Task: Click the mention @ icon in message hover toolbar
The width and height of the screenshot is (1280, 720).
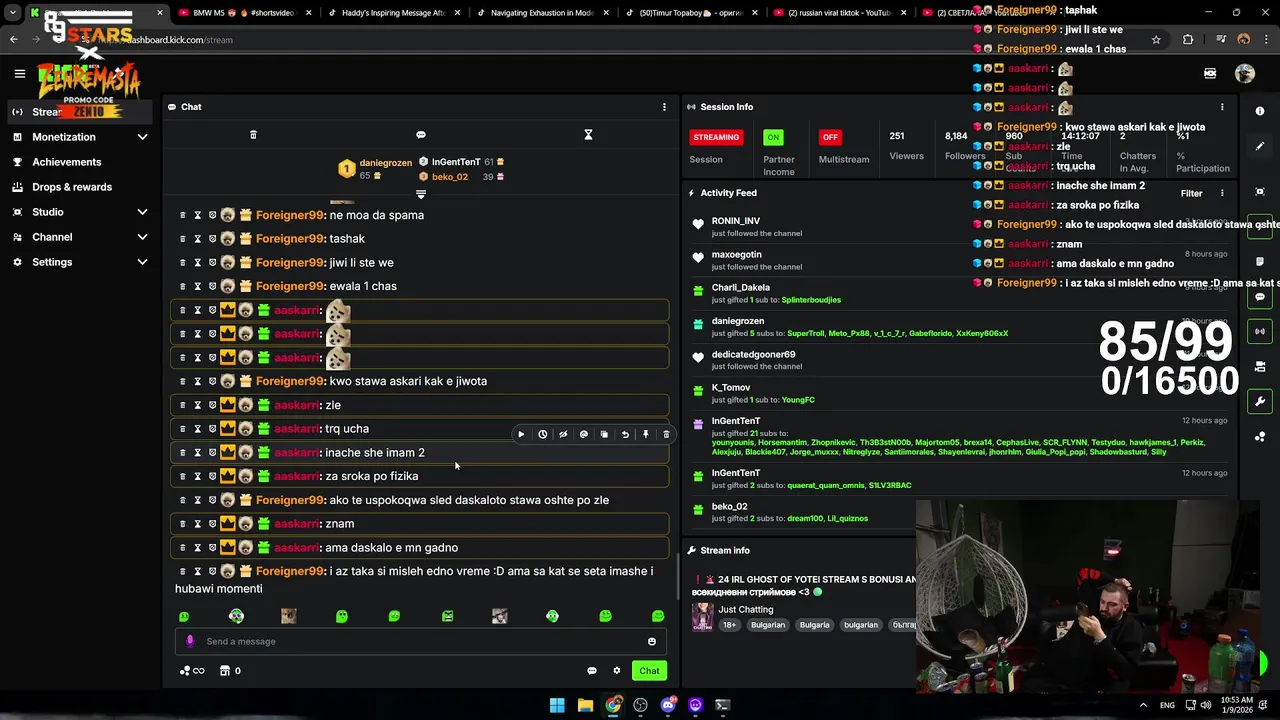Action: click(x=584, y=435)
